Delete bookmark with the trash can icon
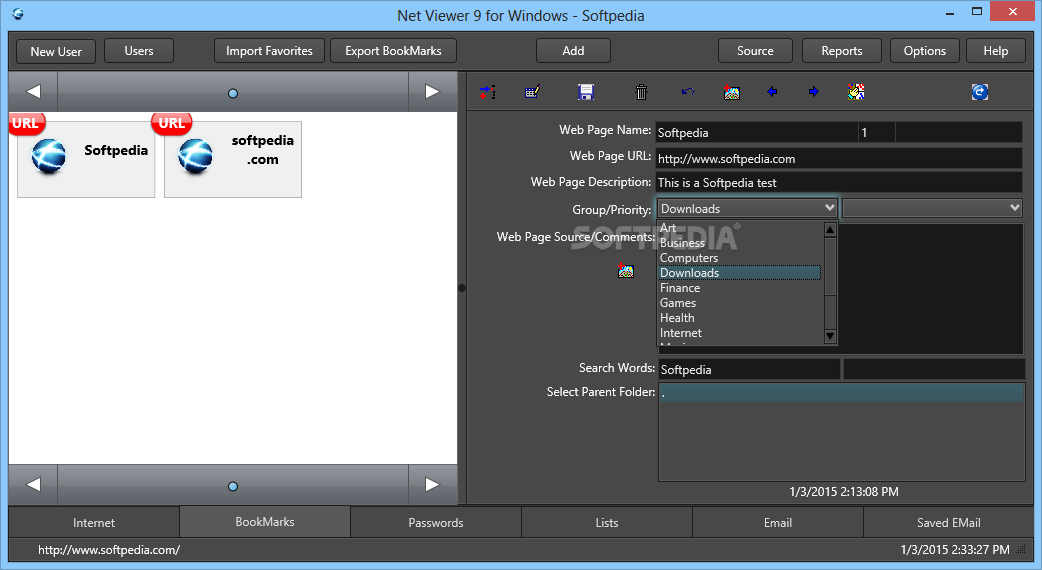 pyautogui.click(x=641, y=92)
